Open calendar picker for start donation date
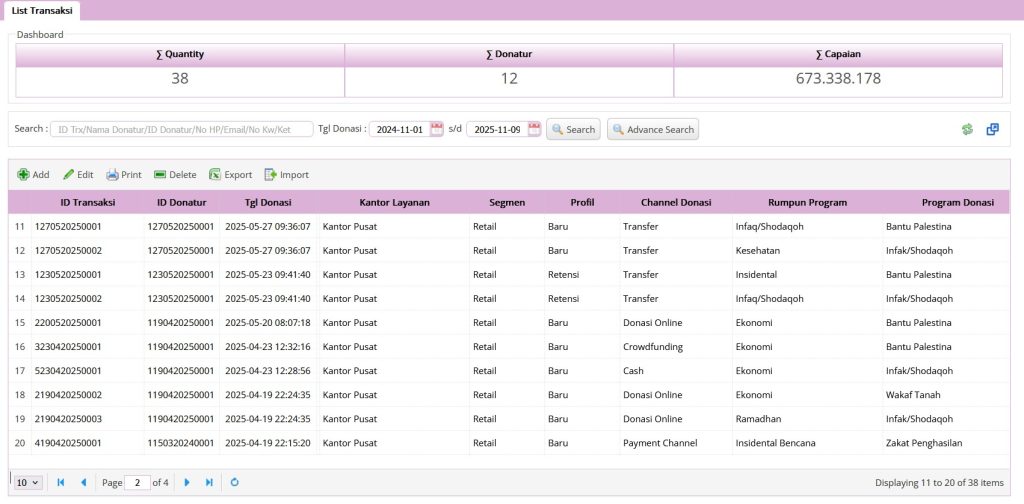 [x=436, y=129]
